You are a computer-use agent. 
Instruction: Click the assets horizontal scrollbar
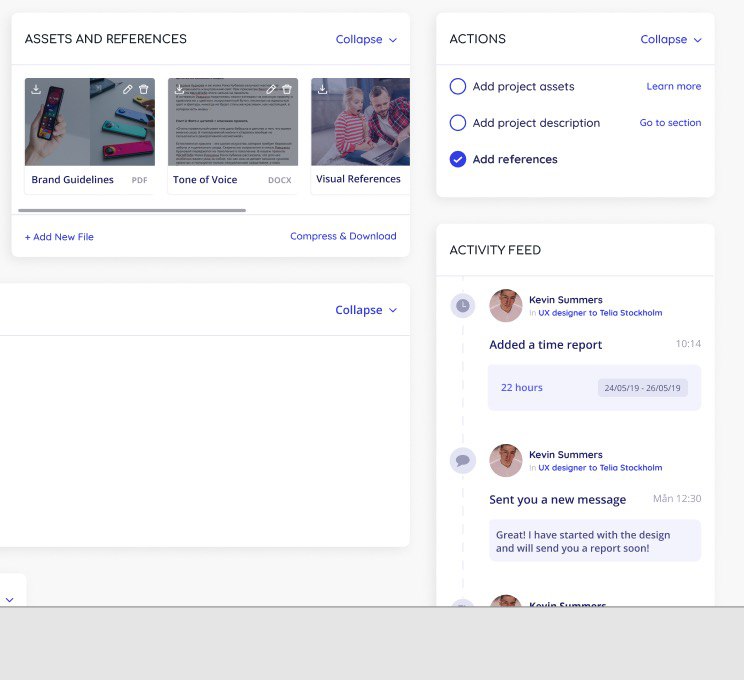(132, 210)
